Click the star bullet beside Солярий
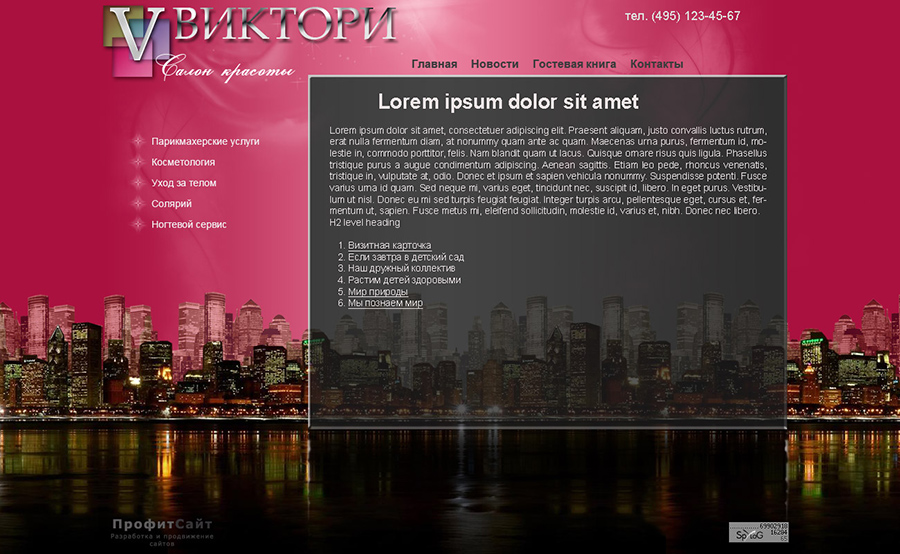The height and width of the screenshot is (554, 900). point(137,204)
